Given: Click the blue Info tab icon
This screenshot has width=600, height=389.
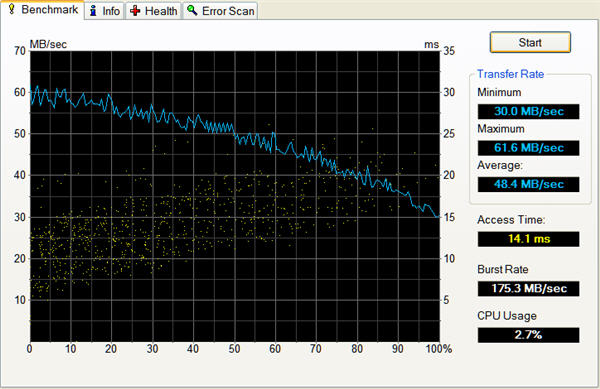Looking at the screenshot, I should [x=93, y=11].
